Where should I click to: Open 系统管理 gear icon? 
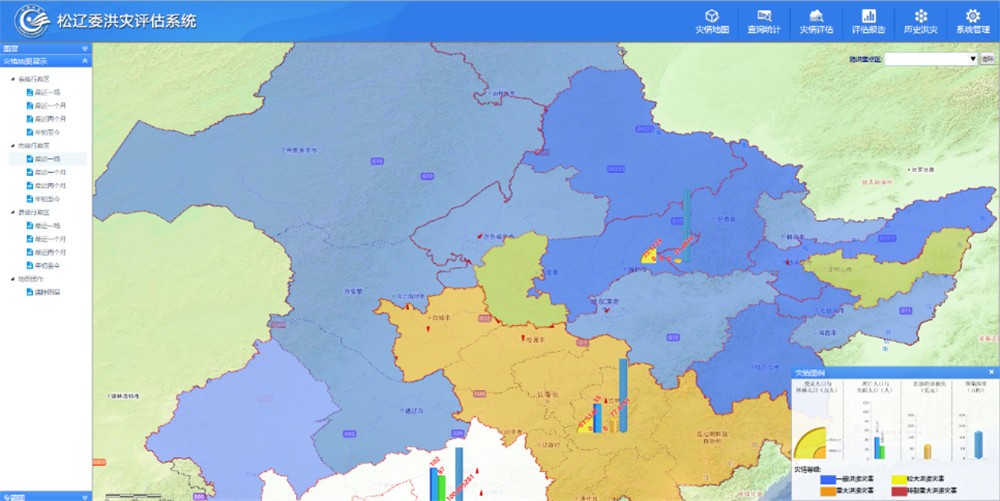coord(971,16)
